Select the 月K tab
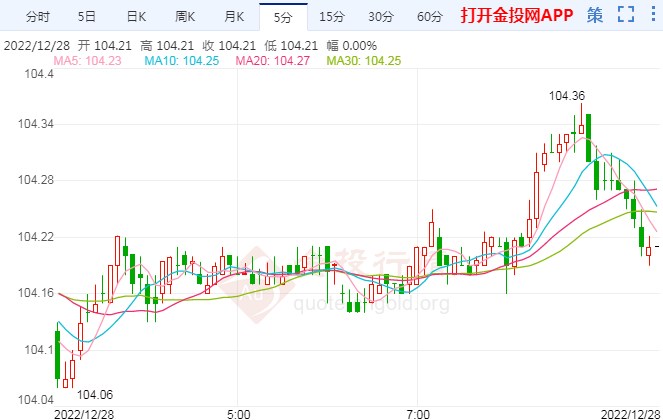663x420 pixels. tap(234, 16)
